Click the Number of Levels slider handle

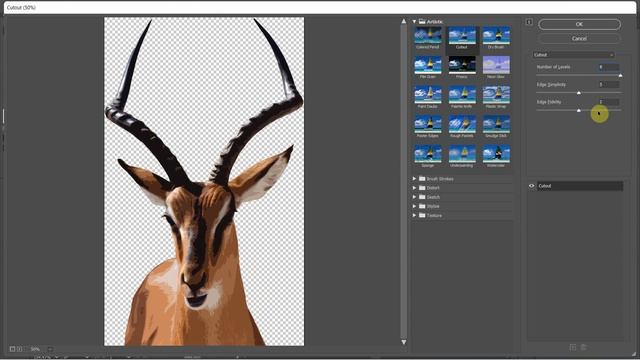(x=620, y=76)
